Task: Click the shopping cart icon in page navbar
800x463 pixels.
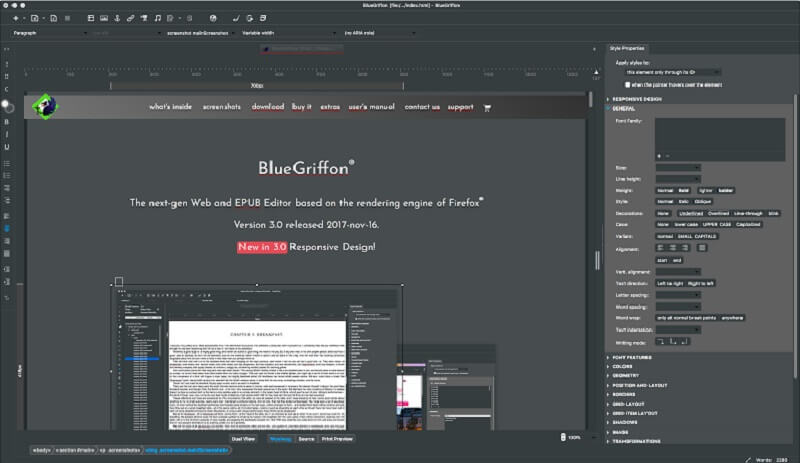Action: (487, 108)
